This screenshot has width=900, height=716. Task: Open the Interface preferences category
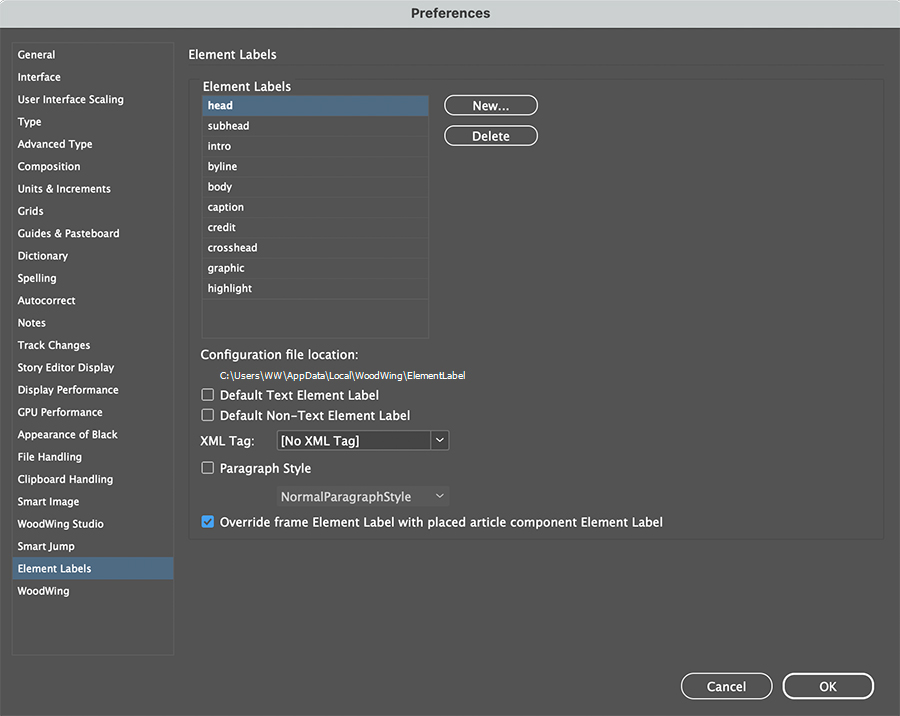click(93, 77)
